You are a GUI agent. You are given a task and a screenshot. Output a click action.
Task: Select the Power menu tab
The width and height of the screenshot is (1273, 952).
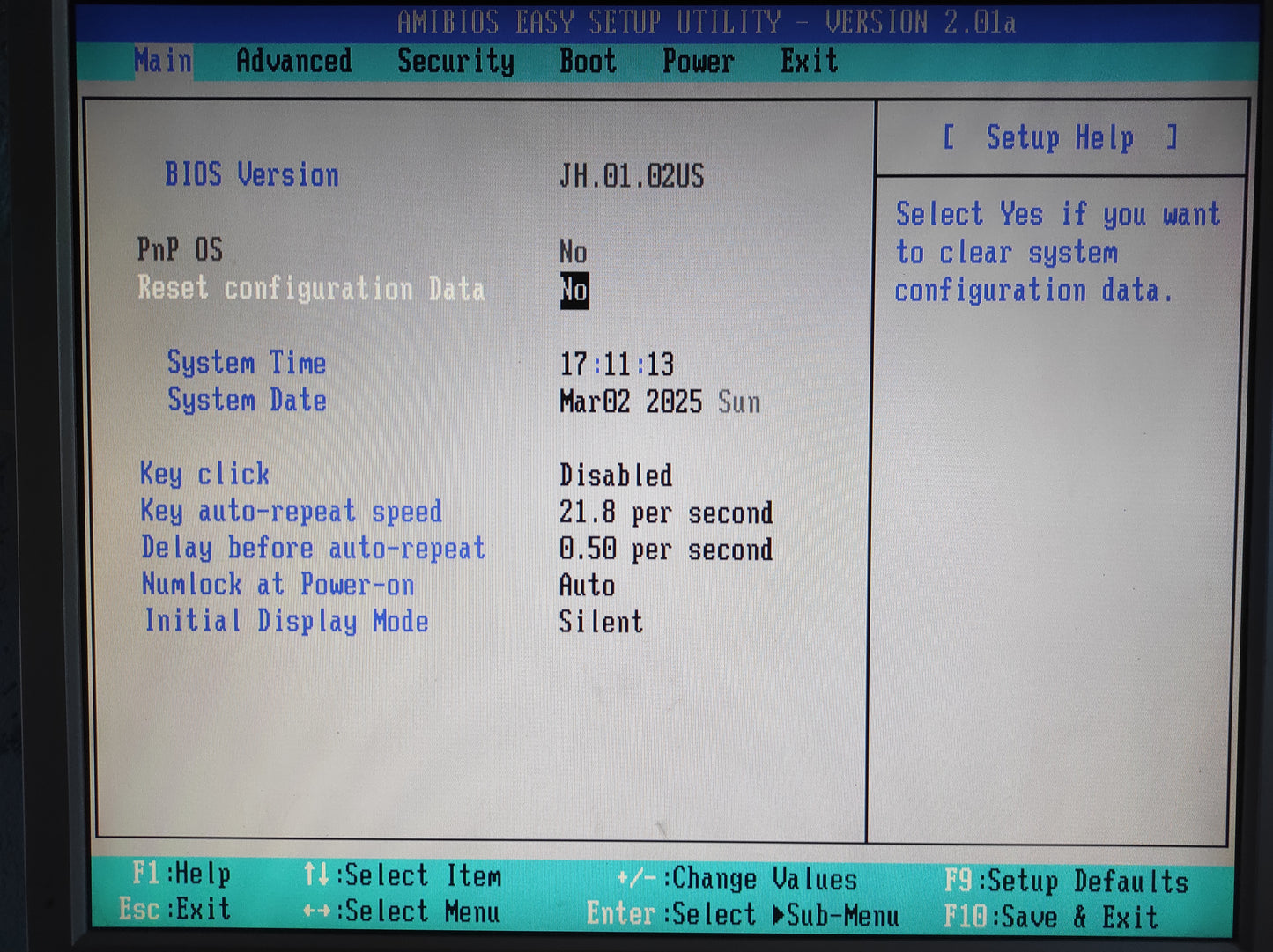click(x=698, y=61)
